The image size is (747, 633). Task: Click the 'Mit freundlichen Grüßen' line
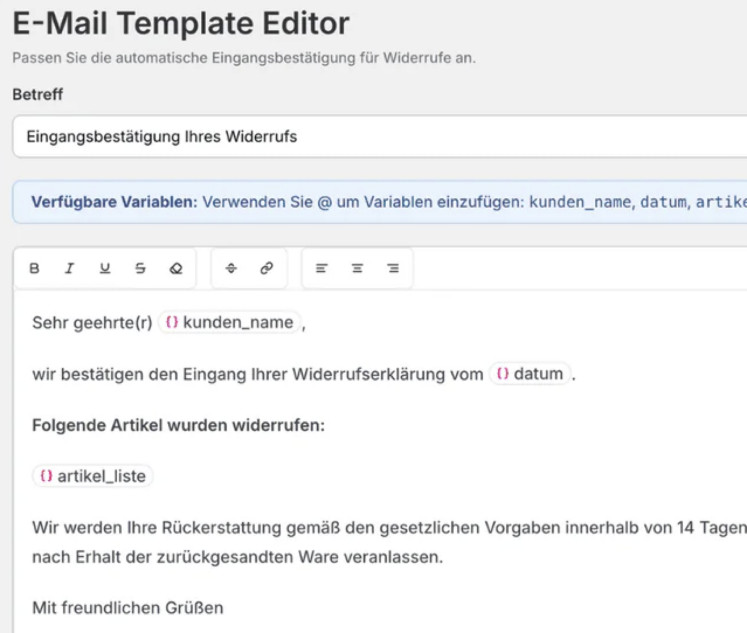point(128,608)
